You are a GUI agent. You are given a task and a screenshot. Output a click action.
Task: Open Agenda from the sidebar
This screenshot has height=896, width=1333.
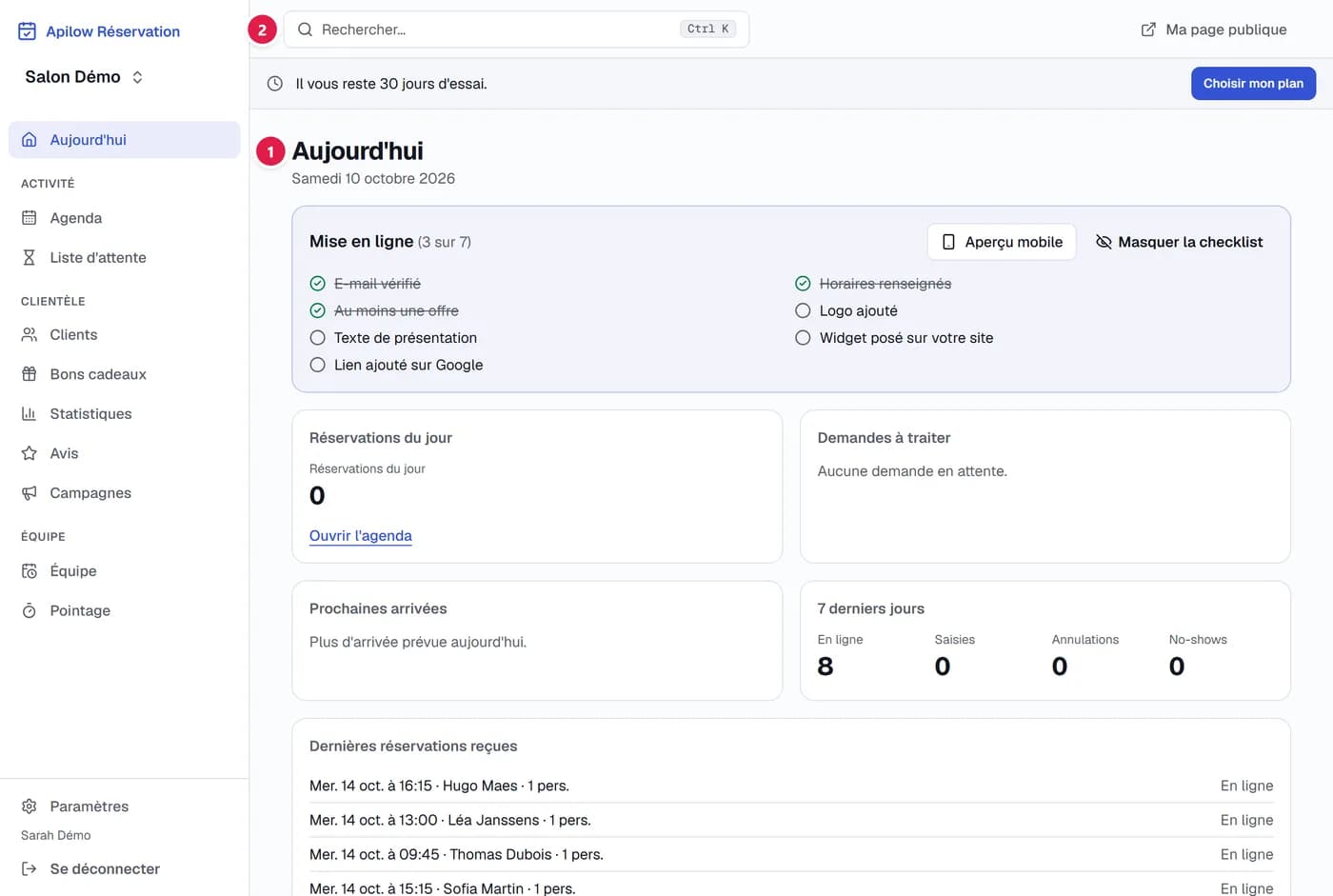tap(124, 218)
